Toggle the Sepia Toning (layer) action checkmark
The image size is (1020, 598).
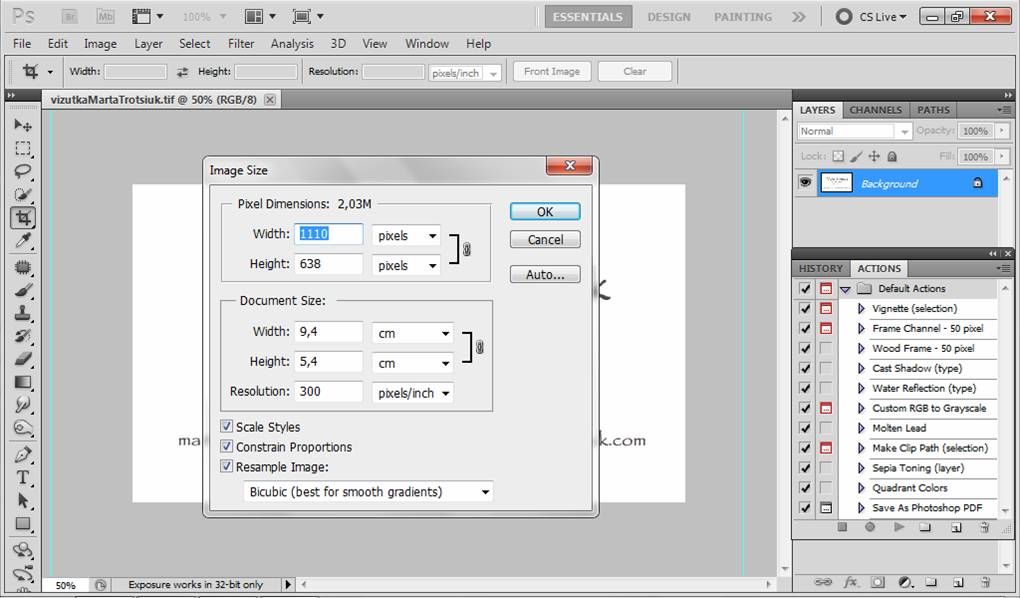click(x=805, y=468)
